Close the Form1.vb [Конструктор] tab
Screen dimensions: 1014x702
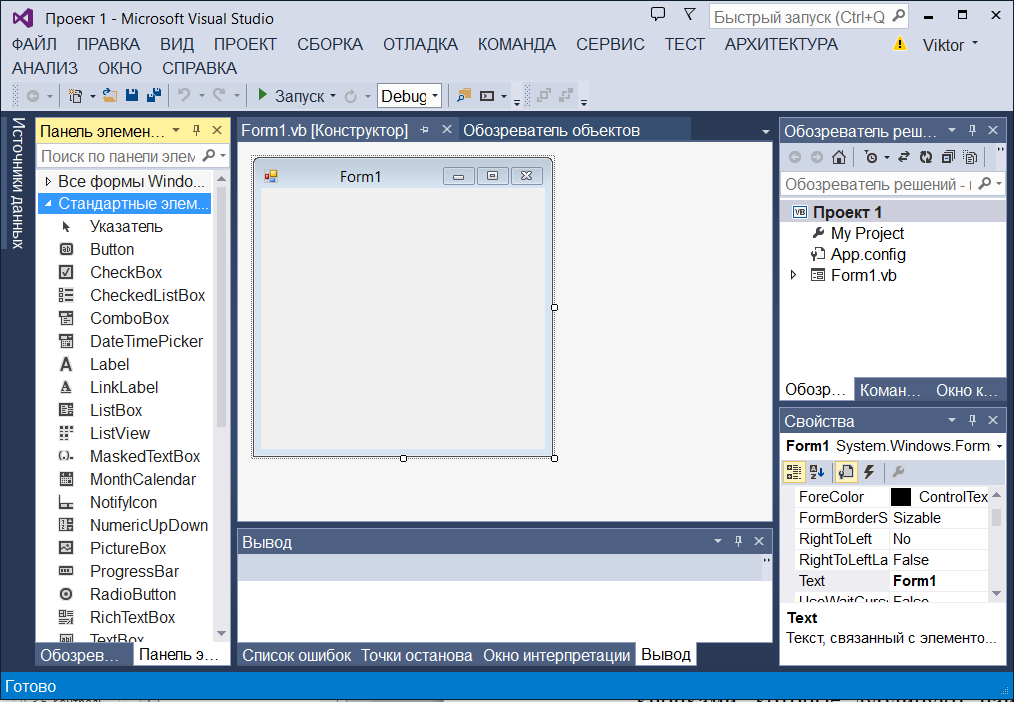[x=446, y=130]
